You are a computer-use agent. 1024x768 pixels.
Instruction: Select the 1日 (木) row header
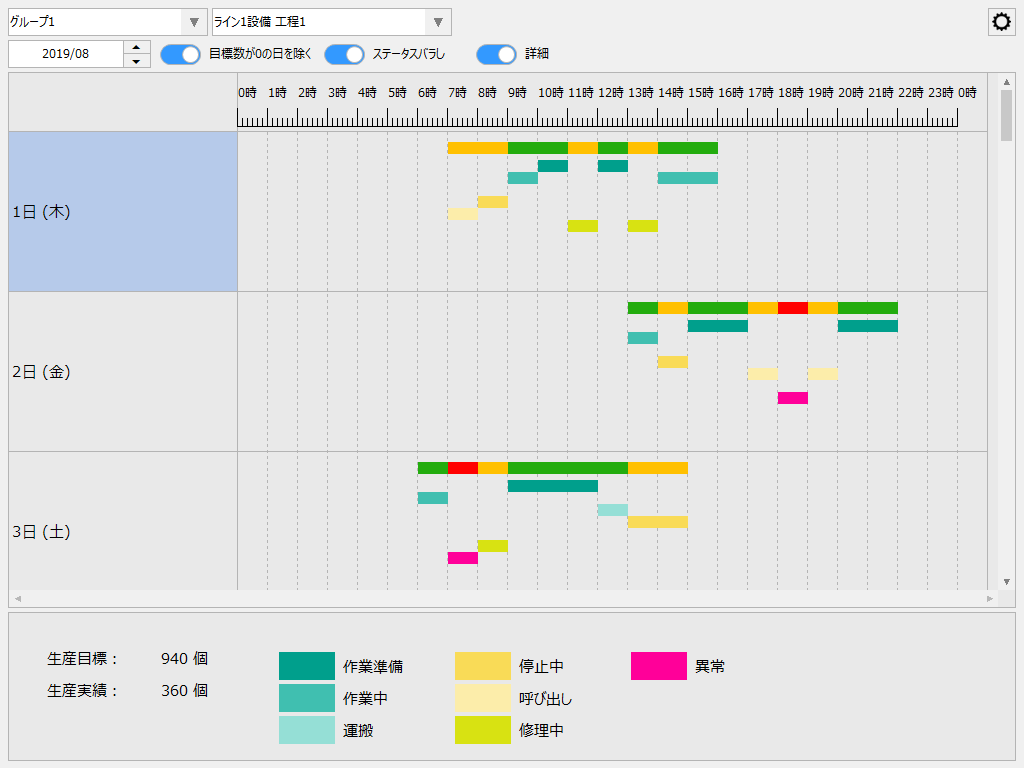point(122,211)
